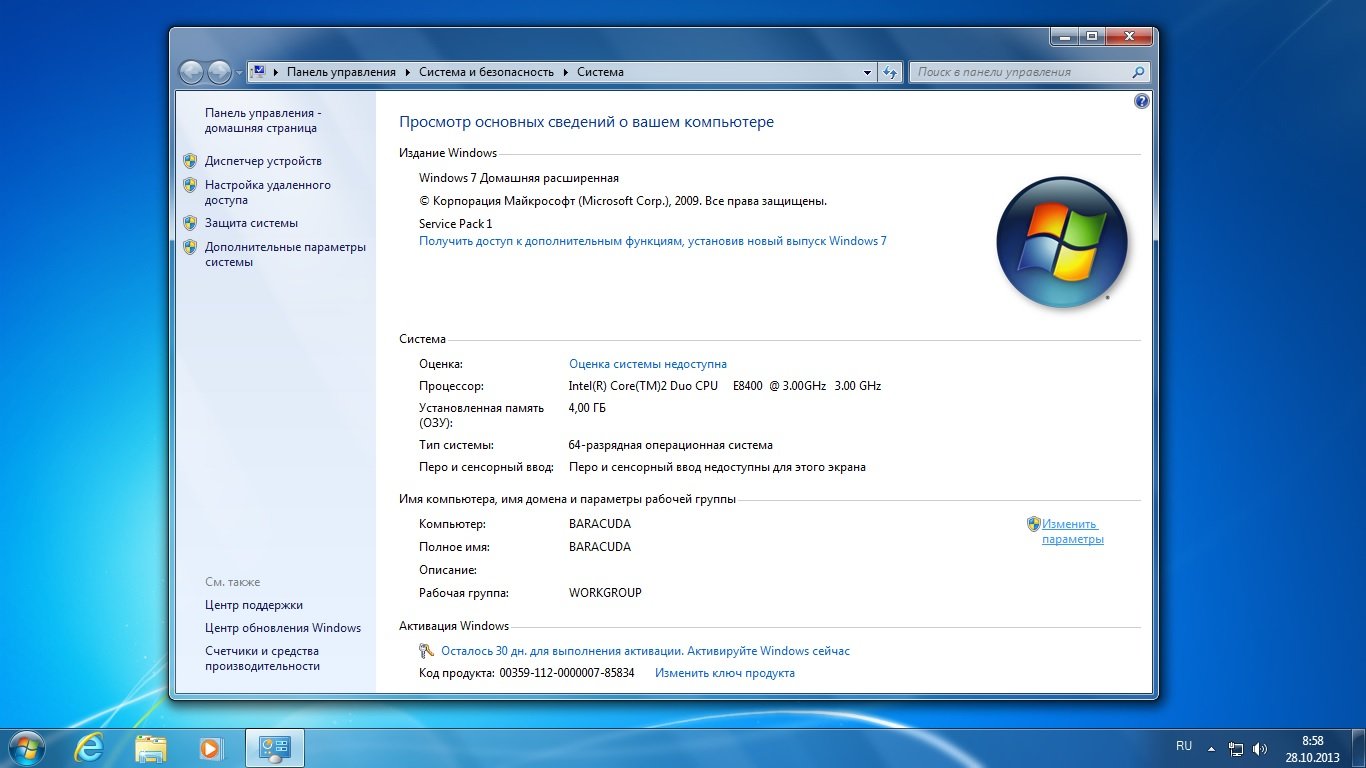Image resolution: width=1366 pixels, height=768 pixels.
Task: Select the 64-разрядная операционная система text
Action: coord(671,445)
